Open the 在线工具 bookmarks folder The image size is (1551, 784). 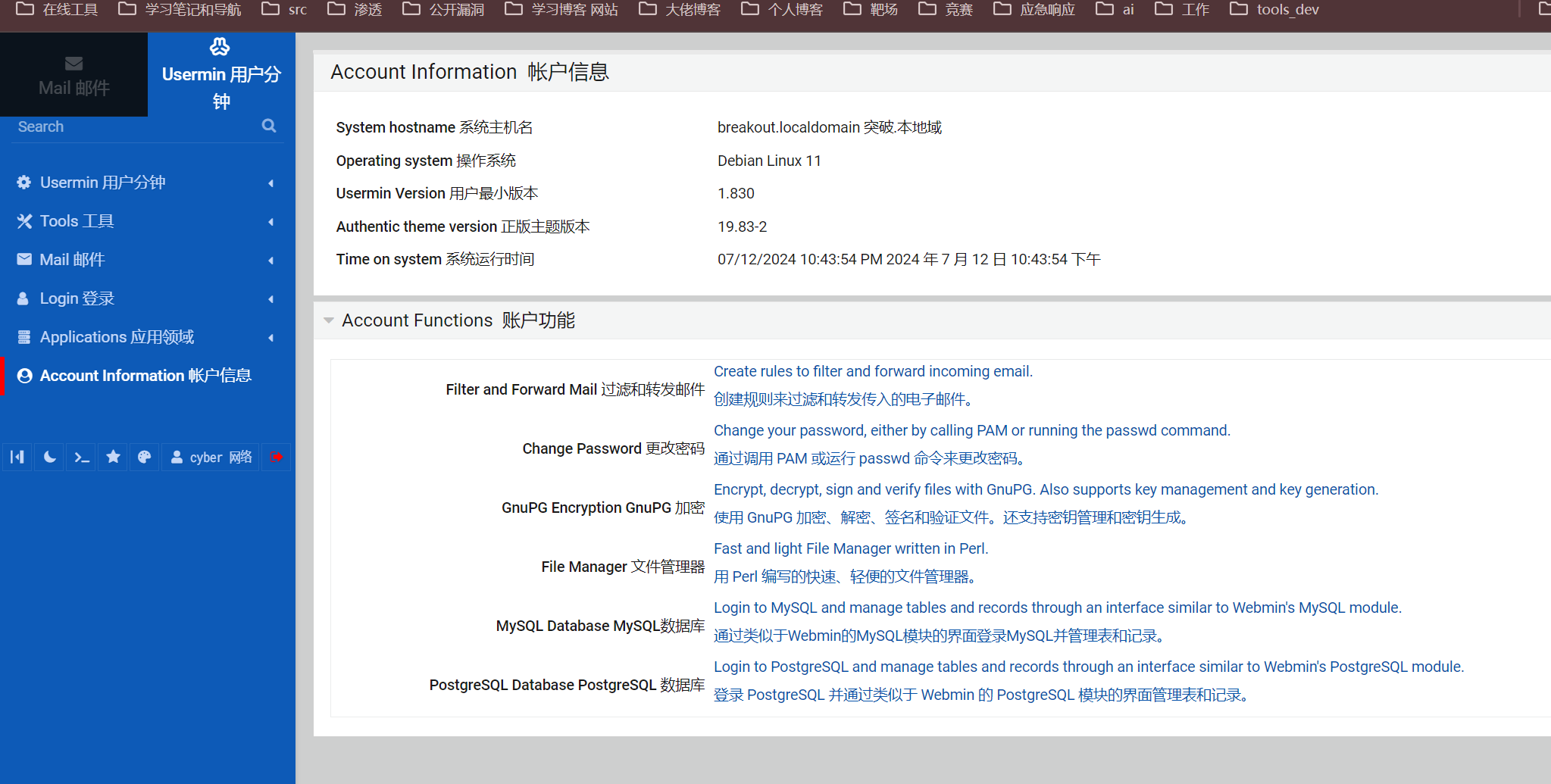pyautogui.click(x=58, y=10)
